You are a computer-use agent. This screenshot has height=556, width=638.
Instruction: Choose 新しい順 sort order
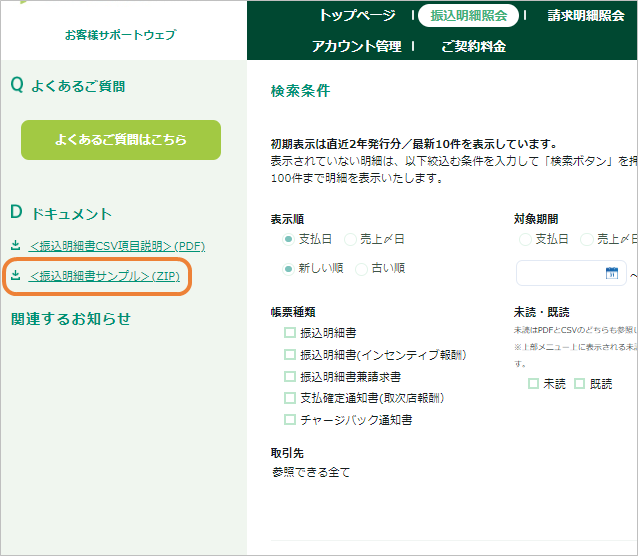(288, 269)
